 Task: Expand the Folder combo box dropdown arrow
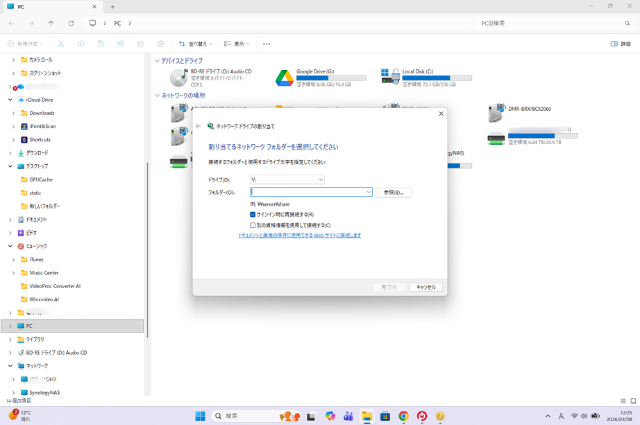point(368,192)
